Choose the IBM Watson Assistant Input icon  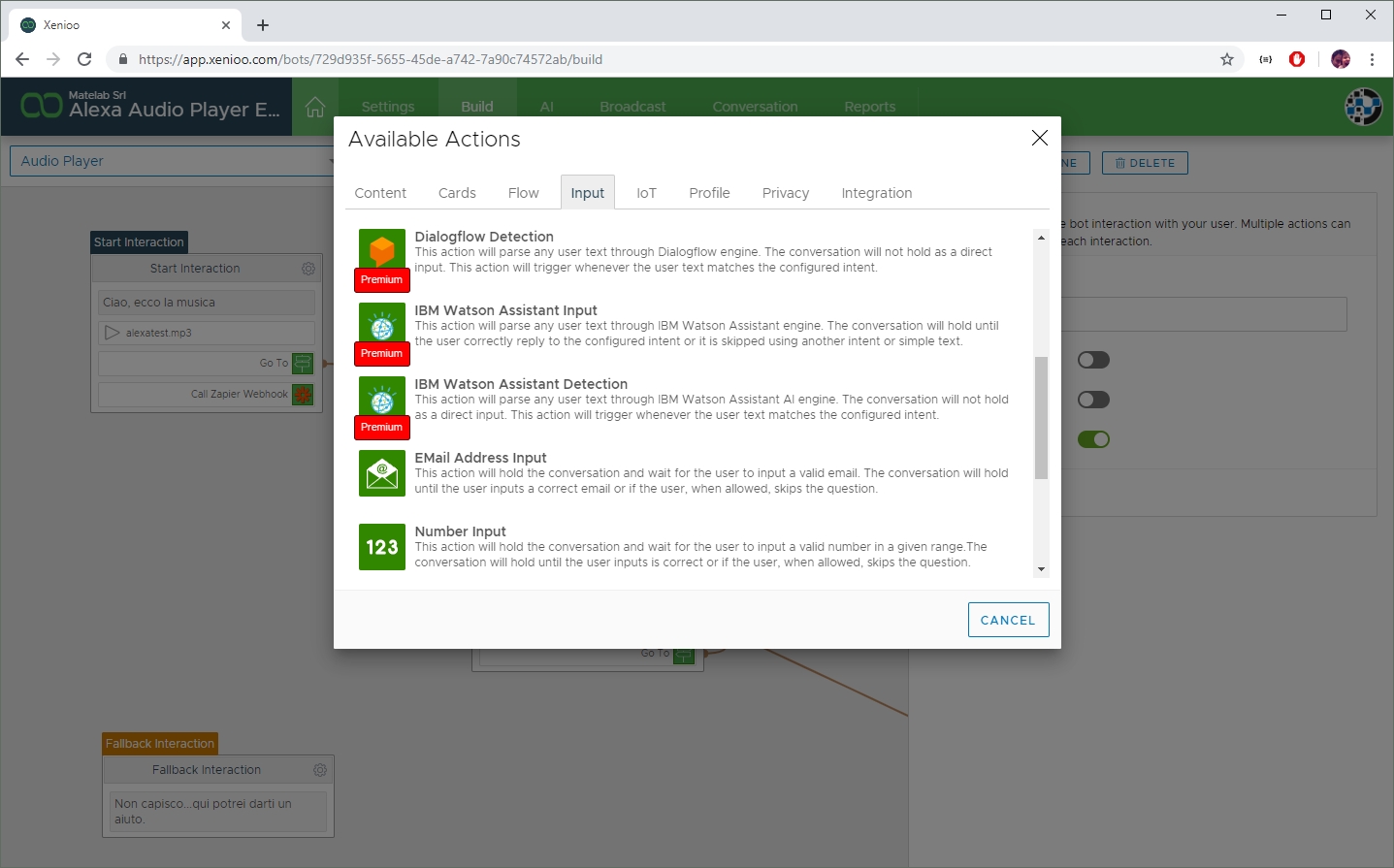[381, 324]
